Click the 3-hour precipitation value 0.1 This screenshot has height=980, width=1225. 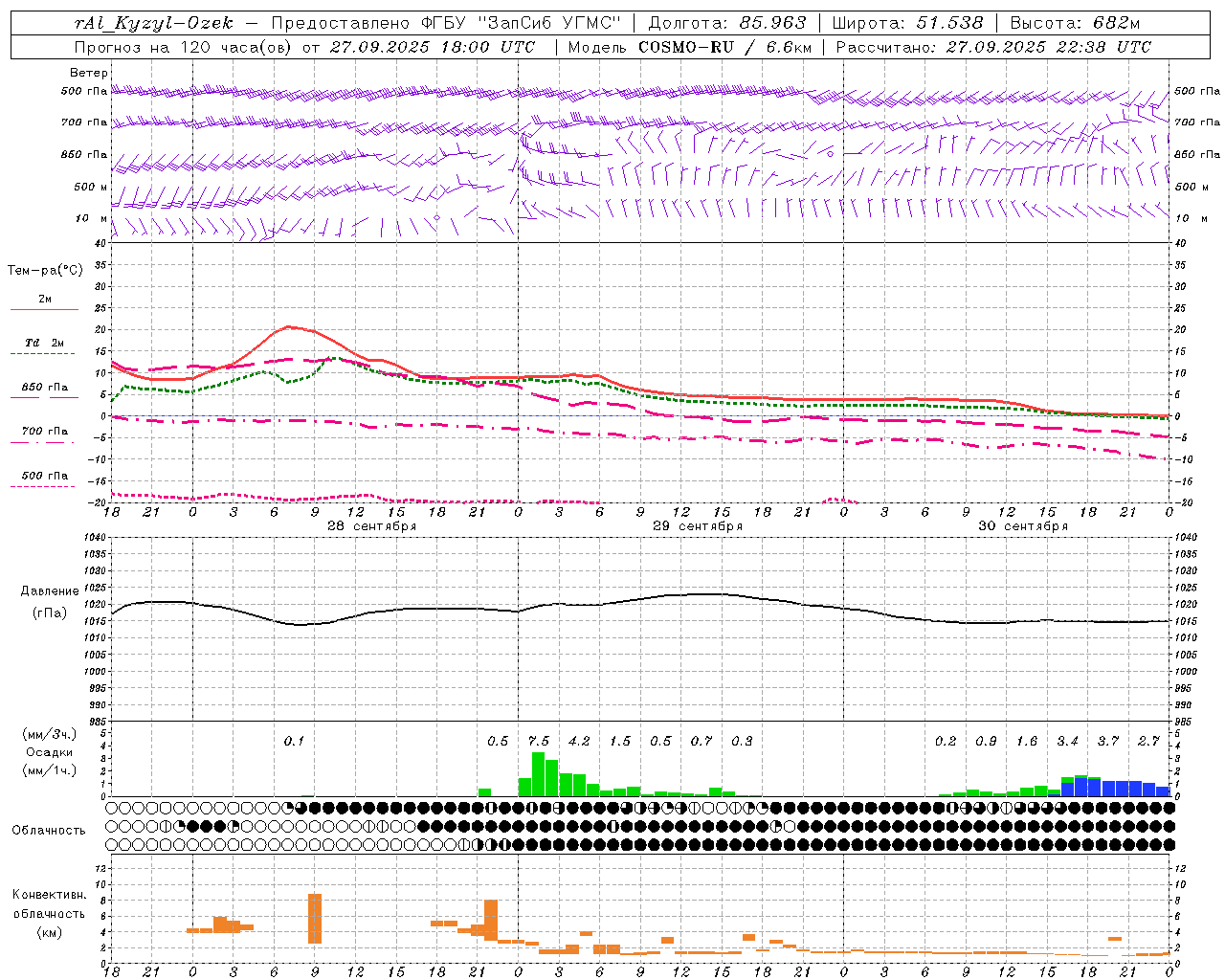point(294,741)
